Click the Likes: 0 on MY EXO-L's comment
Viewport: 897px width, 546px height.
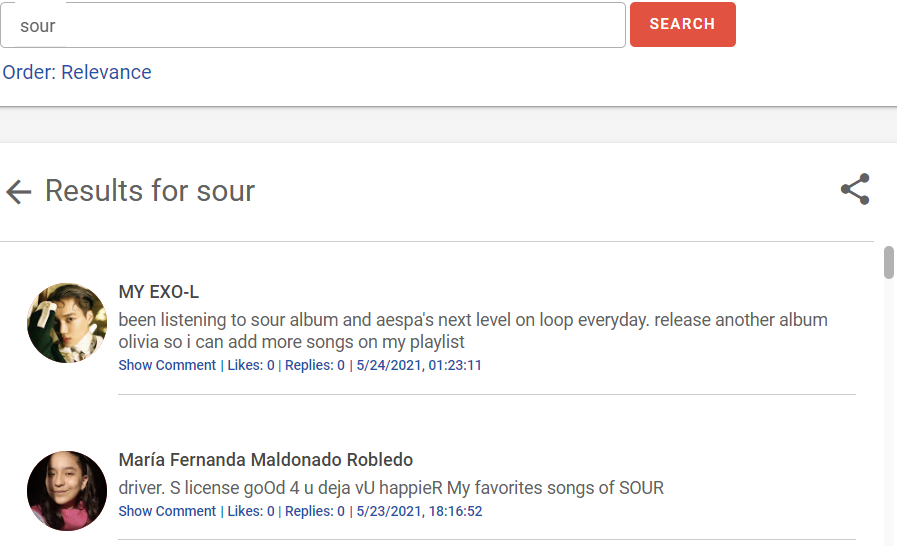coord(251,365)
